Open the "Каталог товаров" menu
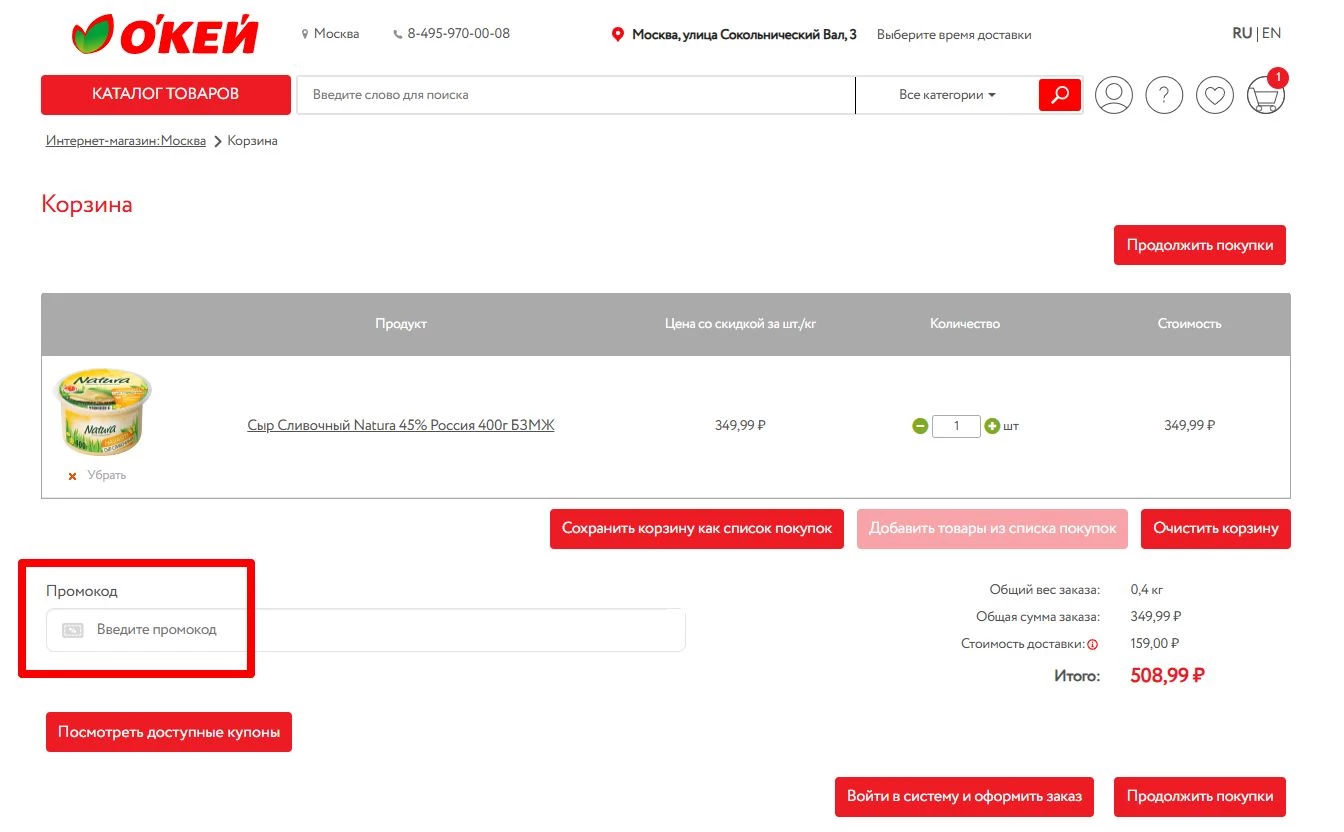The image size is (1344, 832). tap(166, 94)
